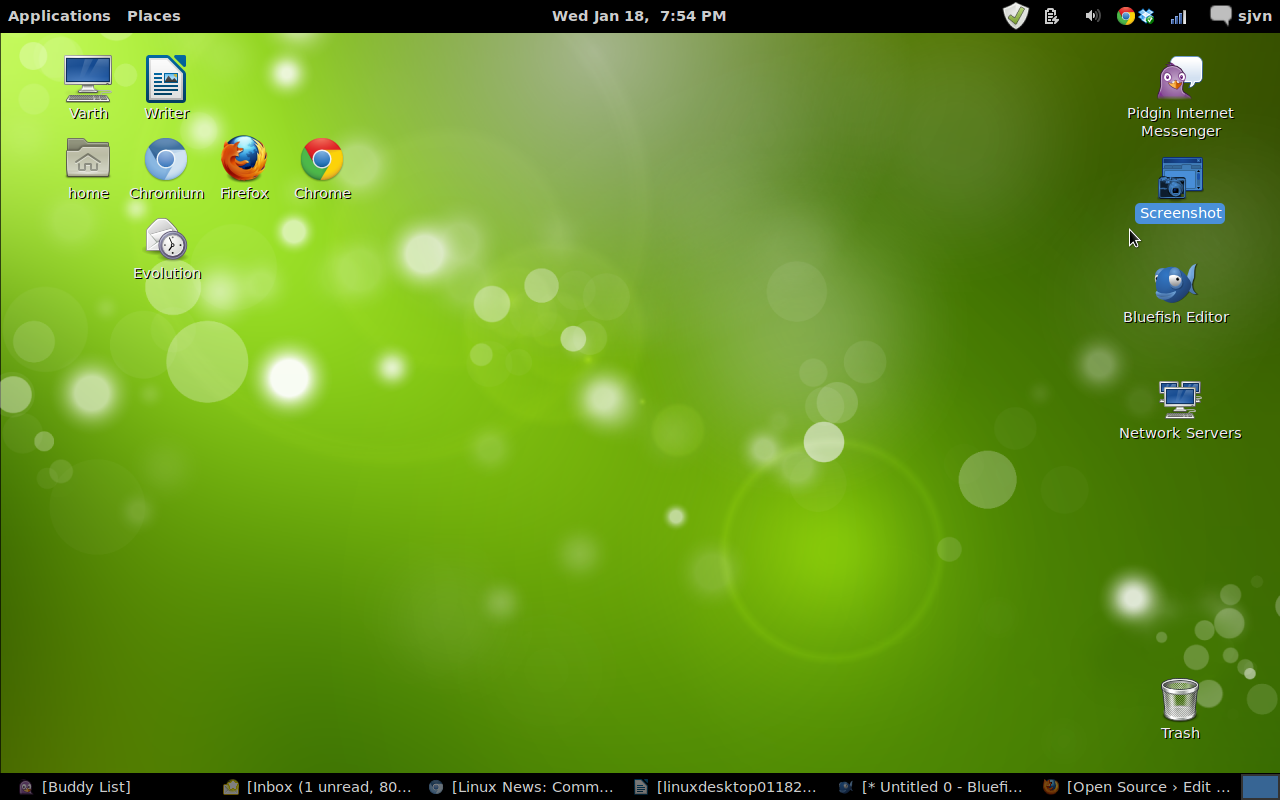Open the Places menu
Image resolution: width=1280 pixels, height=800 pixels.
[153, 16]
